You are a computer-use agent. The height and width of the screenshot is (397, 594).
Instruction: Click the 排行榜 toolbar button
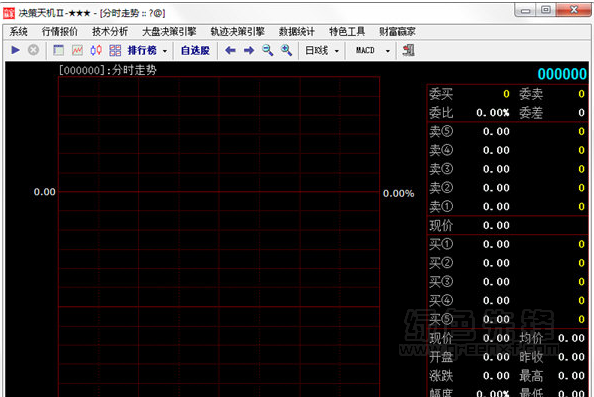(x=142, y=50)
